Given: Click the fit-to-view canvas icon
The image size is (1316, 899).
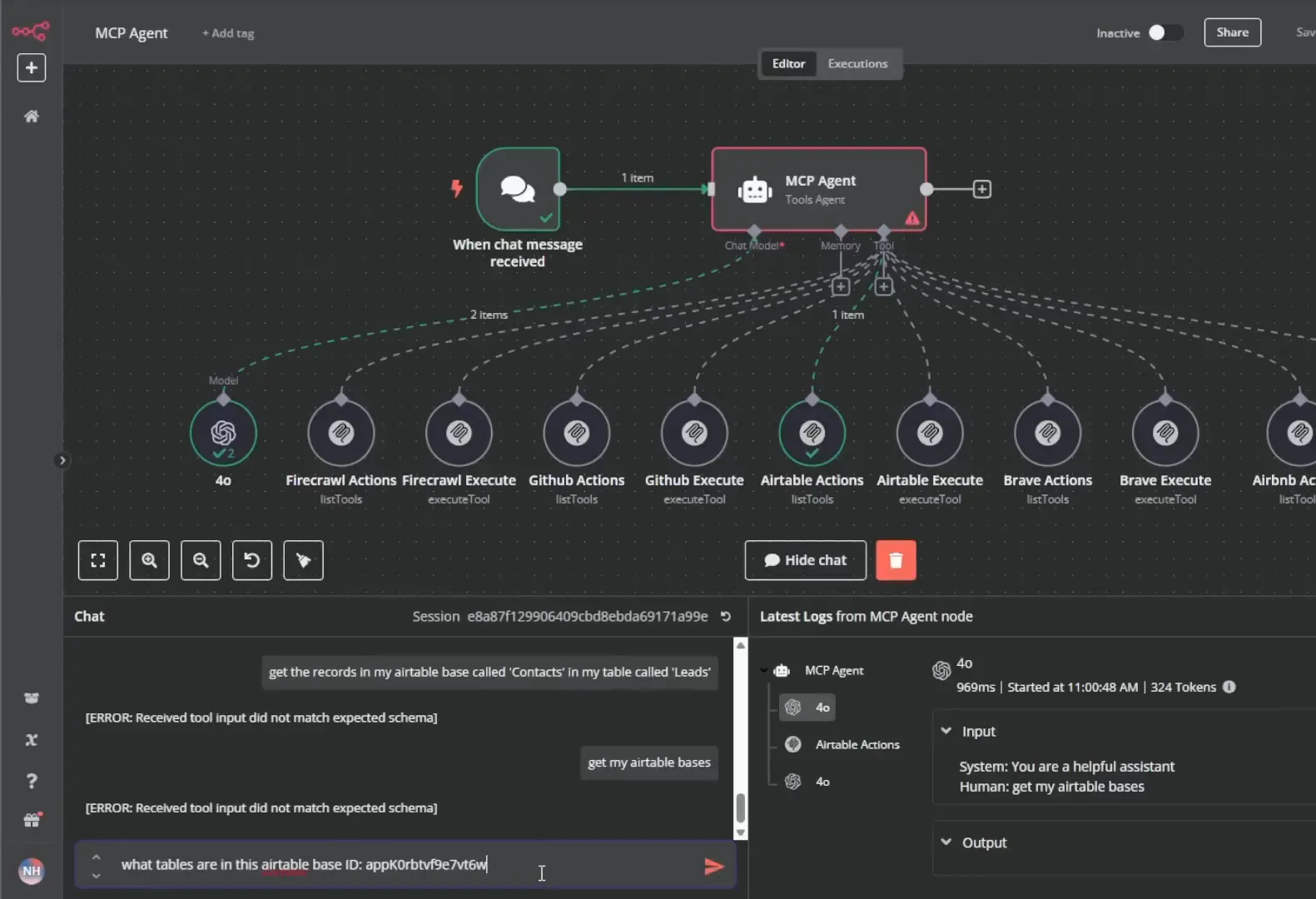Looking at the screenshot, I should (x=98, y=560).
